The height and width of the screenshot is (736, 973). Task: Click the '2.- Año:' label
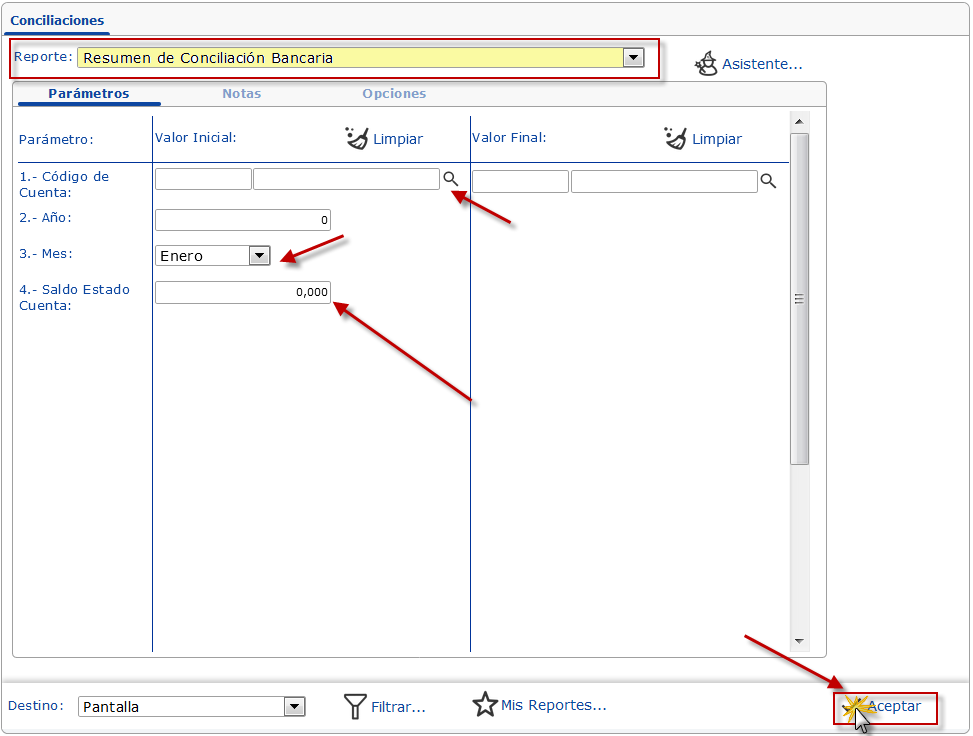[45, 217]
